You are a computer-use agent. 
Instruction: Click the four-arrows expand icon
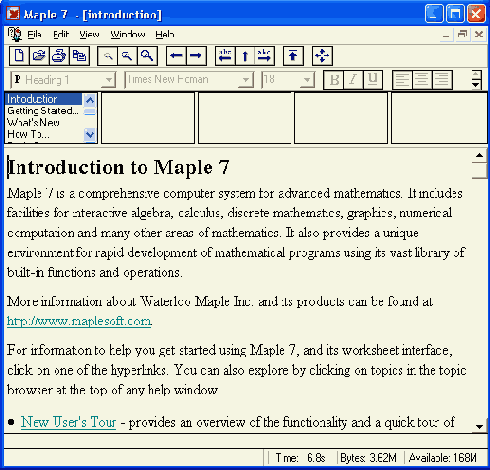[322, 56]
